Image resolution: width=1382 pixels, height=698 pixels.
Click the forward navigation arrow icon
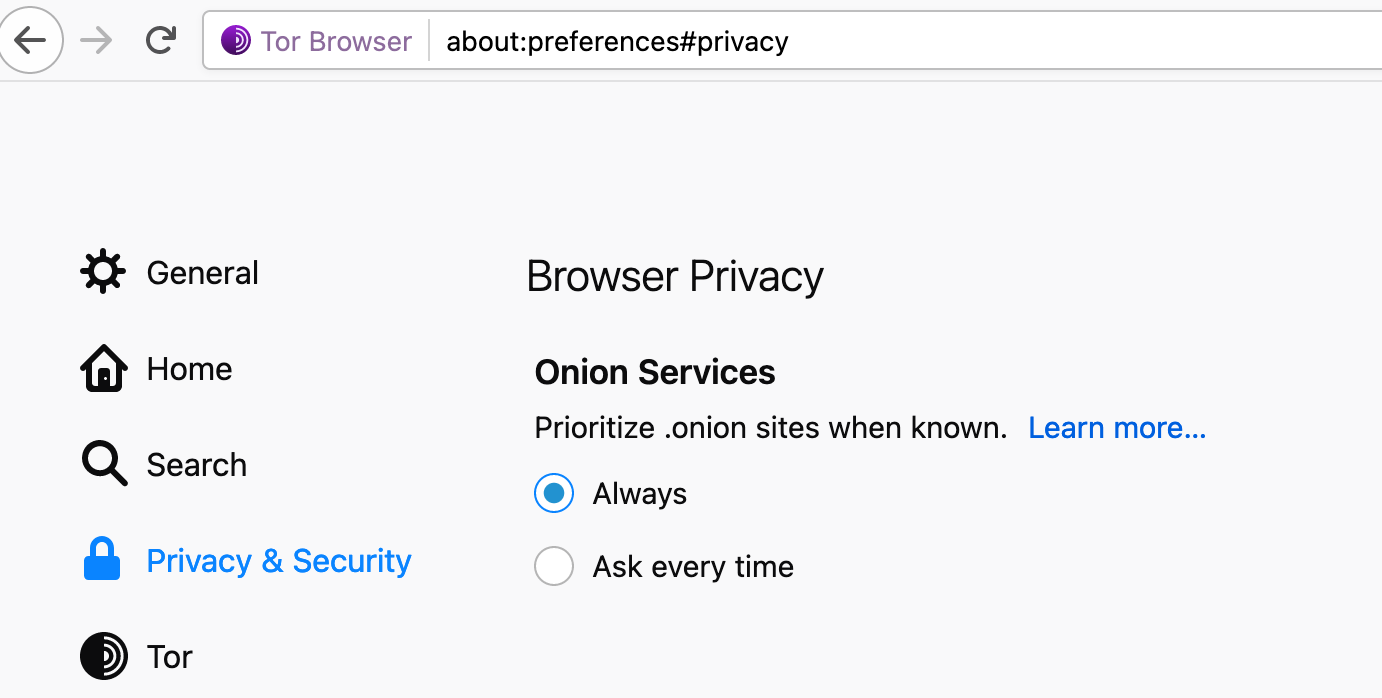(96, 40)
